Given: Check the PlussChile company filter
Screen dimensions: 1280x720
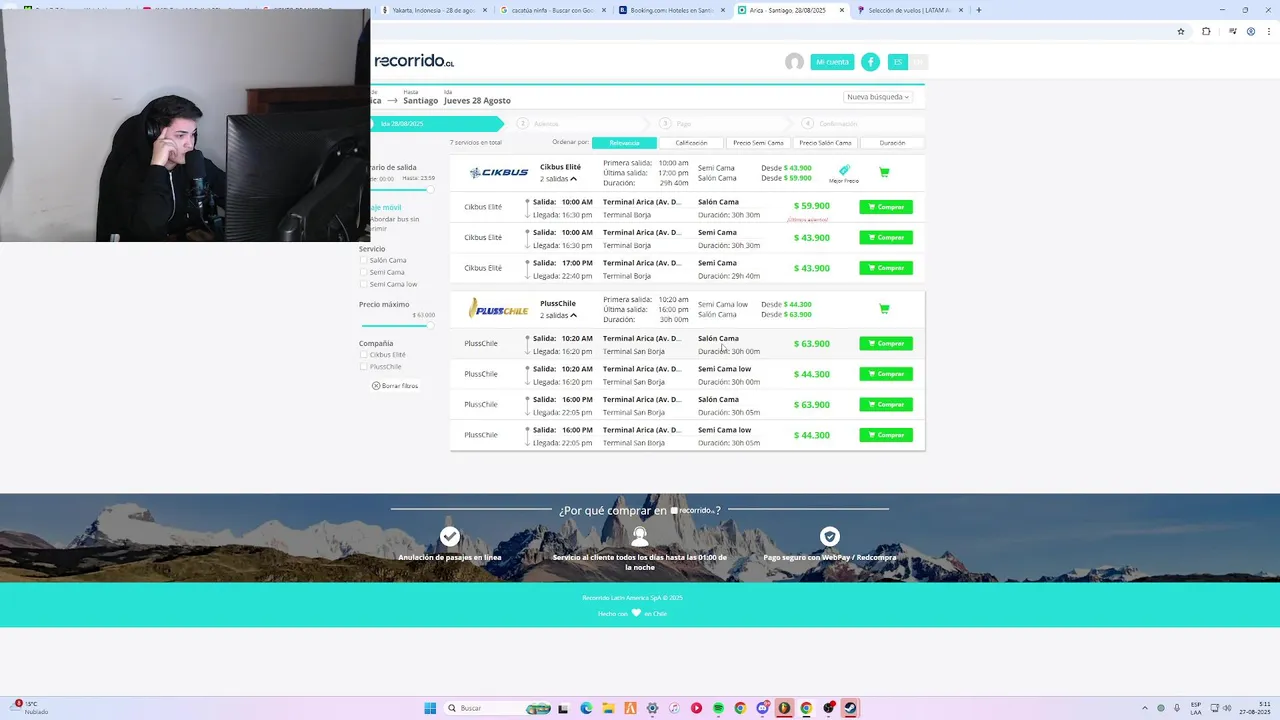Looking at the screenshot, I should pos(364,367).
